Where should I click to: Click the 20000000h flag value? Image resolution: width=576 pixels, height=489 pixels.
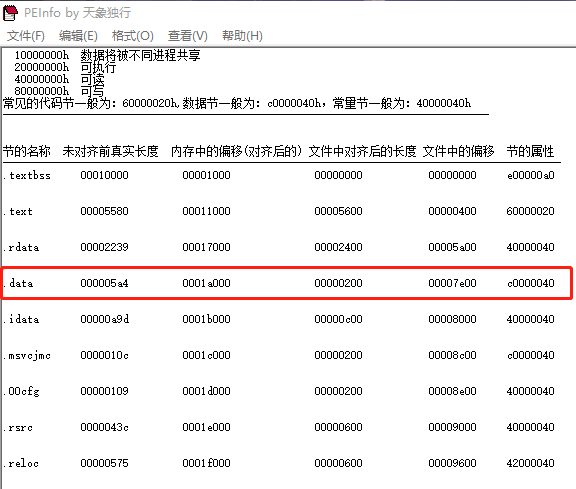click(x=42, y=67)
